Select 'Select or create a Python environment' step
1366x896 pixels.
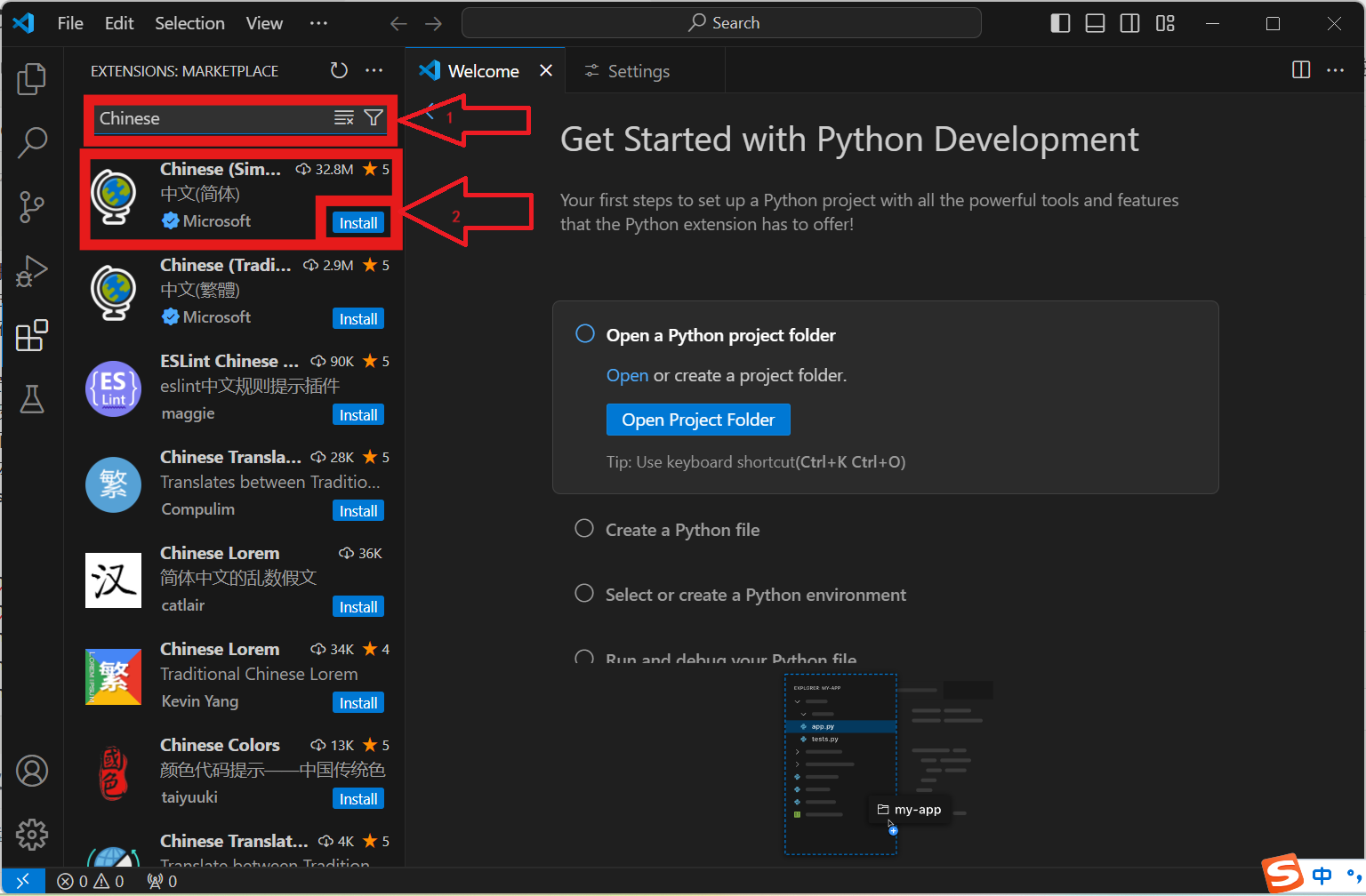[755, 595]
